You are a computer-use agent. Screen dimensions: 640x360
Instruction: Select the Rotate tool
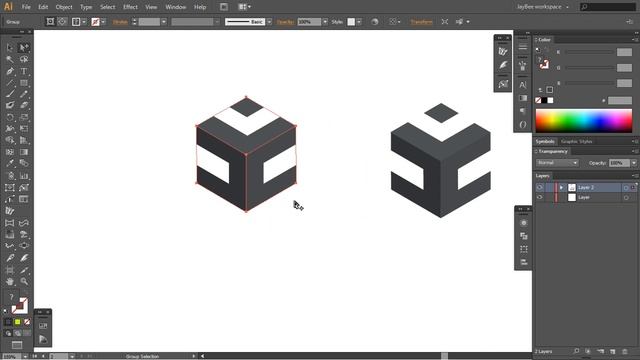pyautogui.click(x=10, y=118)
